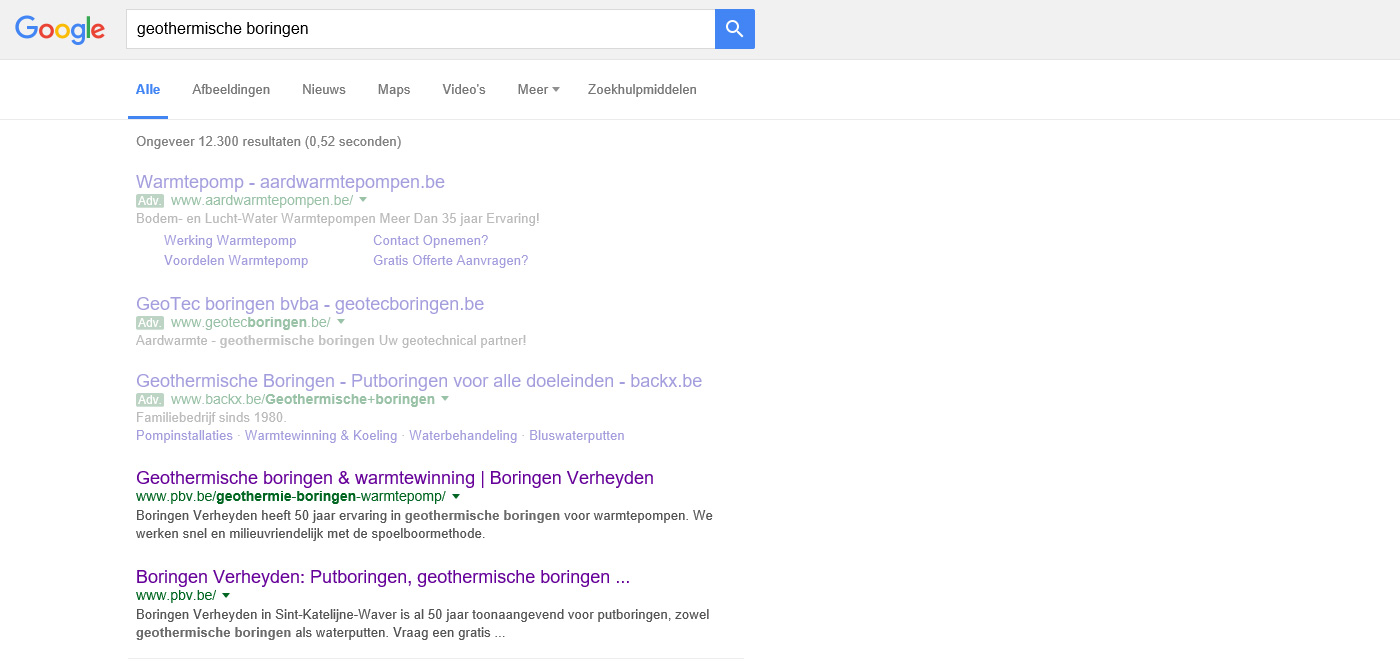This screenshot has height=666, width=1400.
Task: Open the Video's tab
Action: (464, 90)
